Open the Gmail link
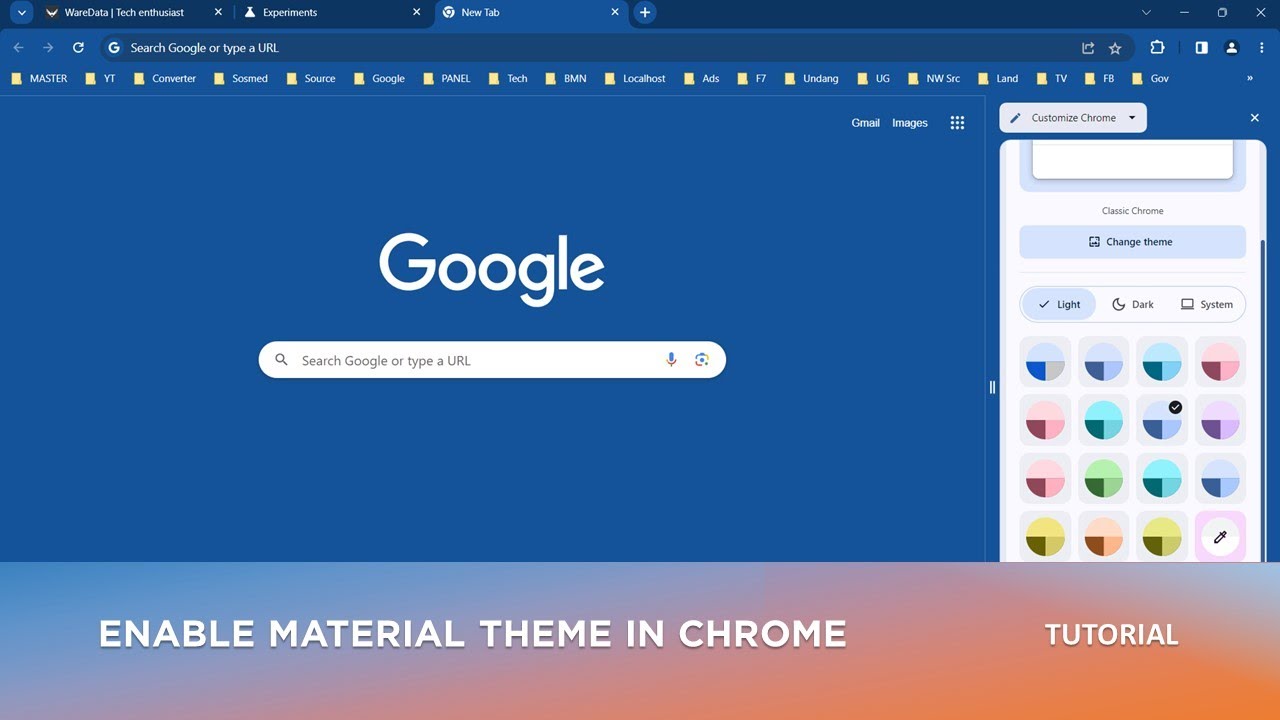 coord(865,123)
